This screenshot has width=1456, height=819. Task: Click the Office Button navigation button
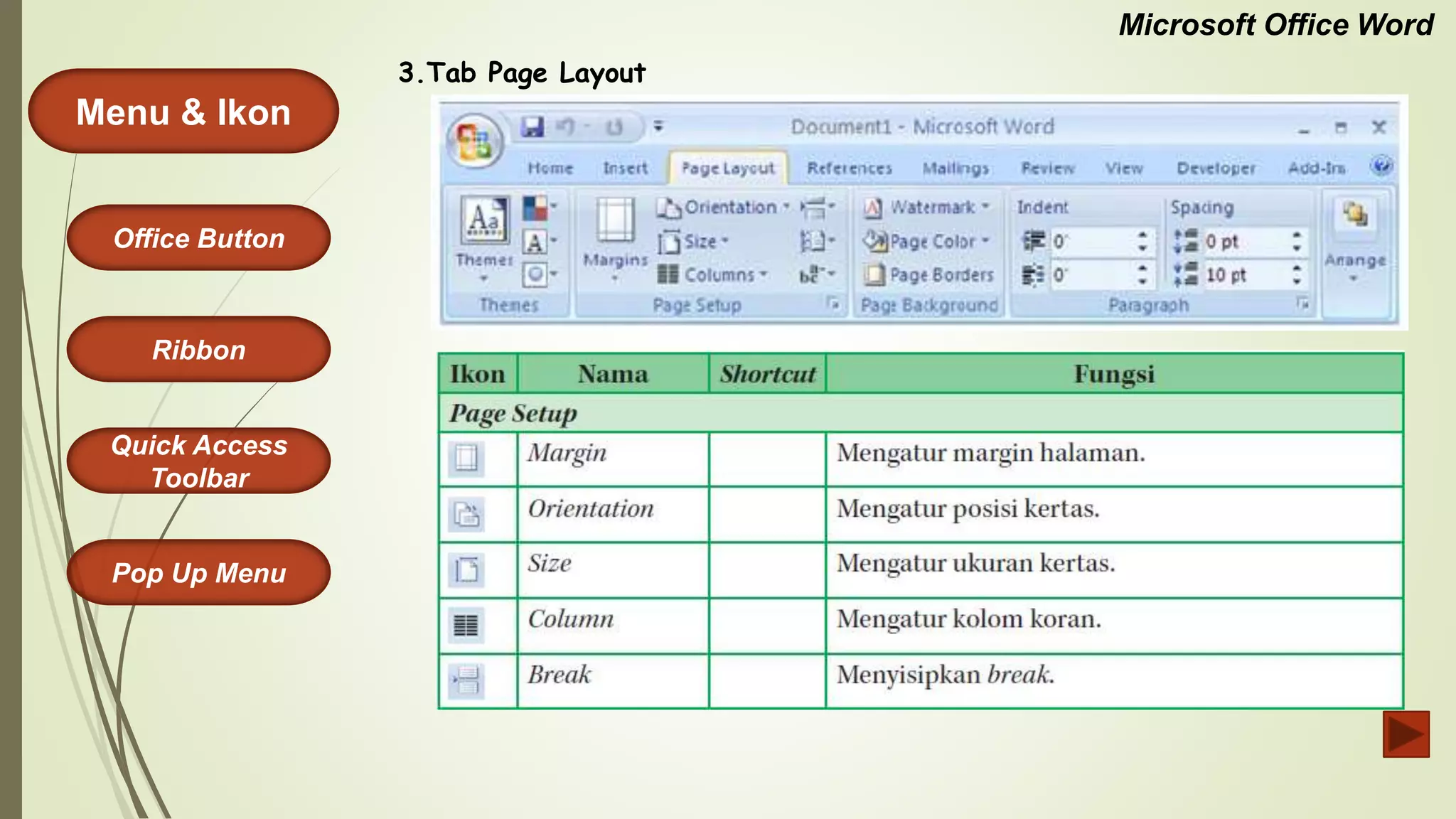tap(198, 237)
